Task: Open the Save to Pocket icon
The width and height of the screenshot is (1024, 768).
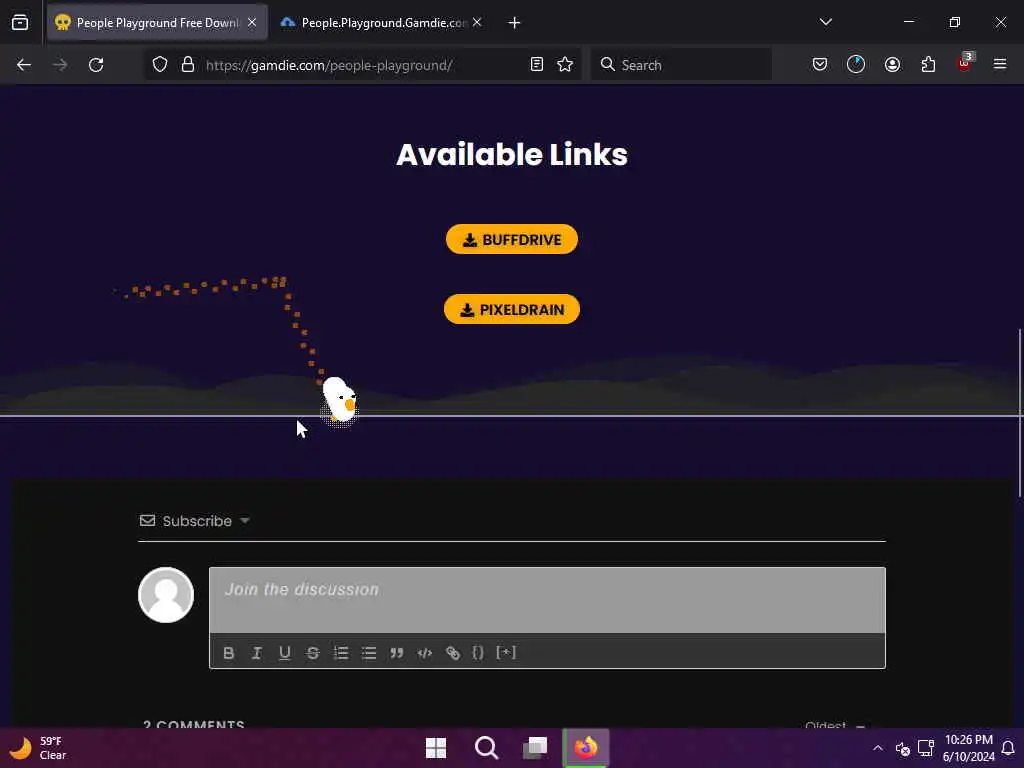Action: point(820,65)
